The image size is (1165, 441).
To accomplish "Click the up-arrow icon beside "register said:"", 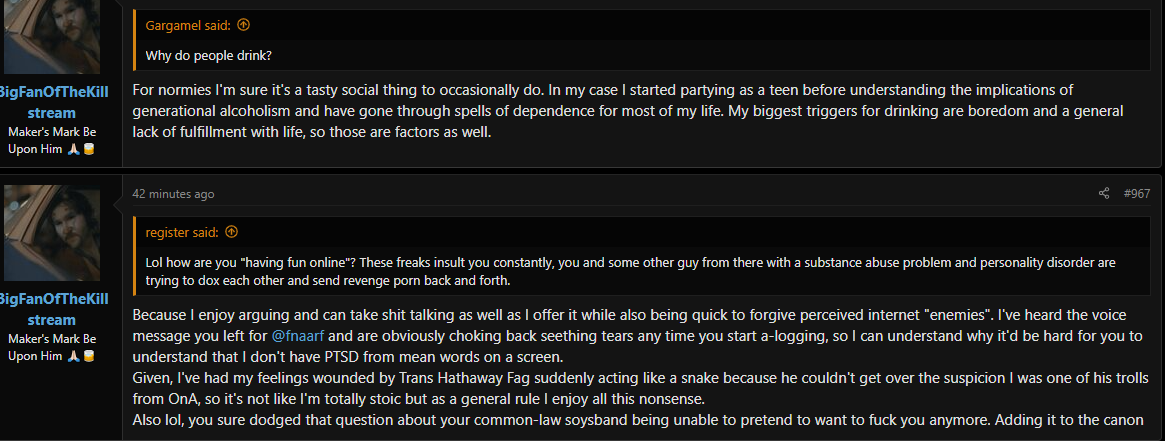I will [x=232, y=232].
